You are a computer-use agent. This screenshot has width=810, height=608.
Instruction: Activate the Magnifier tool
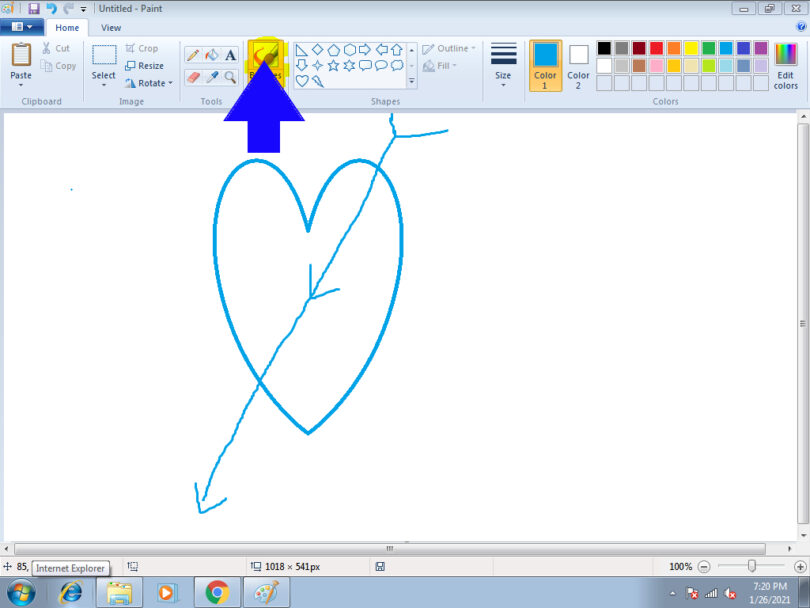(230, 76)
